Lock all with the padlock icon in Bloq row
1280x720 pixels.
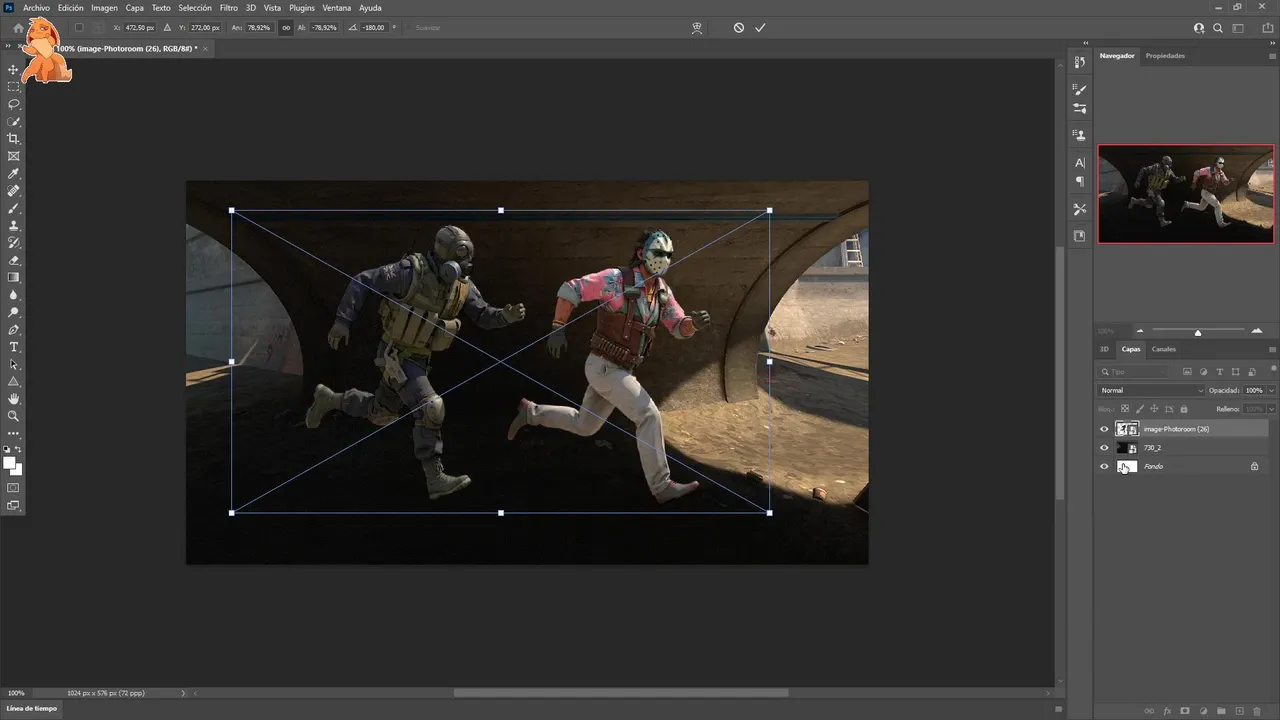pyautogui.click(x=1184, y=409)
